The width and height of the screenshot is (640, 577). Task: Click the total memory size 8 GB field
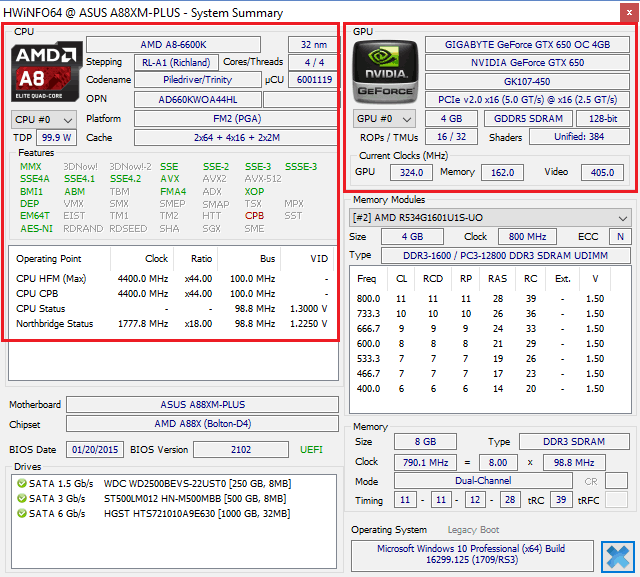(x=425, y=442)
